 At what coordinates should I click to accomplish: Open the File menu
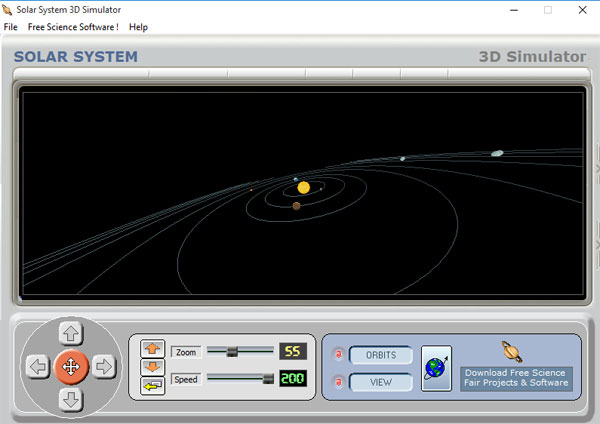click(11, 27)
